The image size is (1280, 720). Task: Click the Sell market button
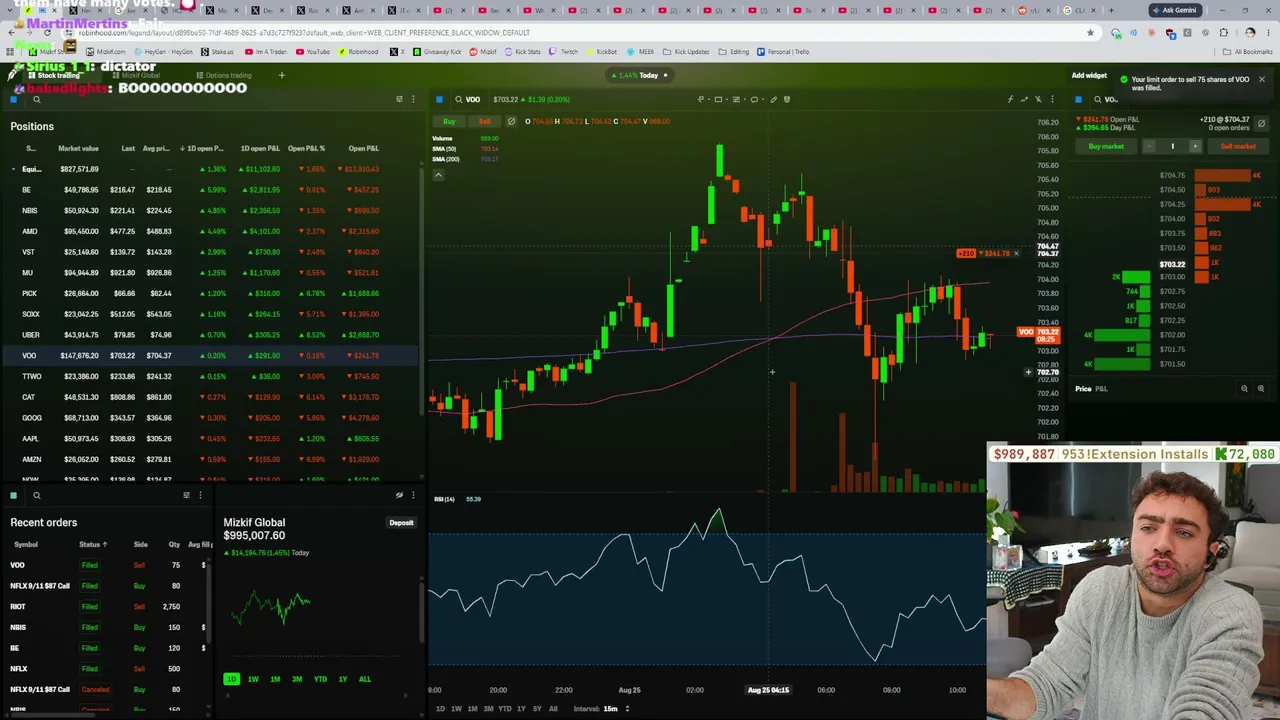(x=1238, y=146)
